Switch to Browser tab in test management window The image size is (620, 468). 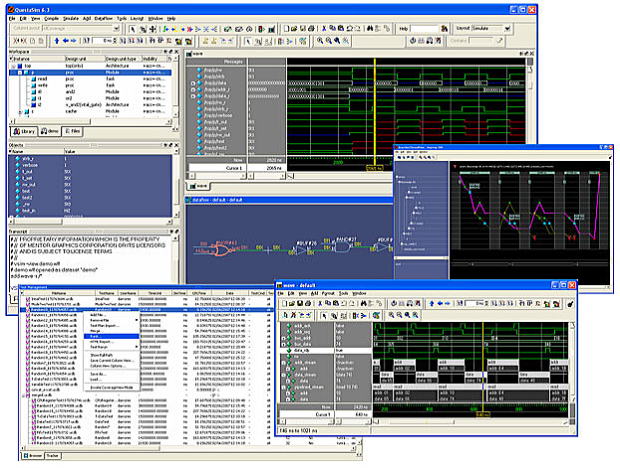[x=33, y=456]
